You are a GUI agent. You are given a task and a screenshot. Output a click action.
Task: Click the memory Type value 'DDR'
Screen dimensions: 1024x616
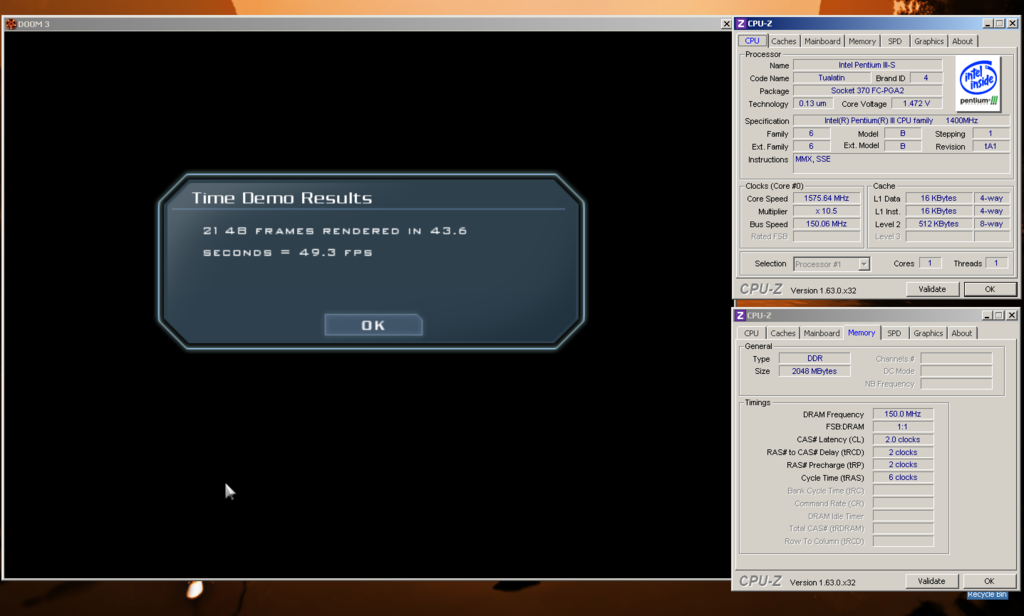point(815,359)
